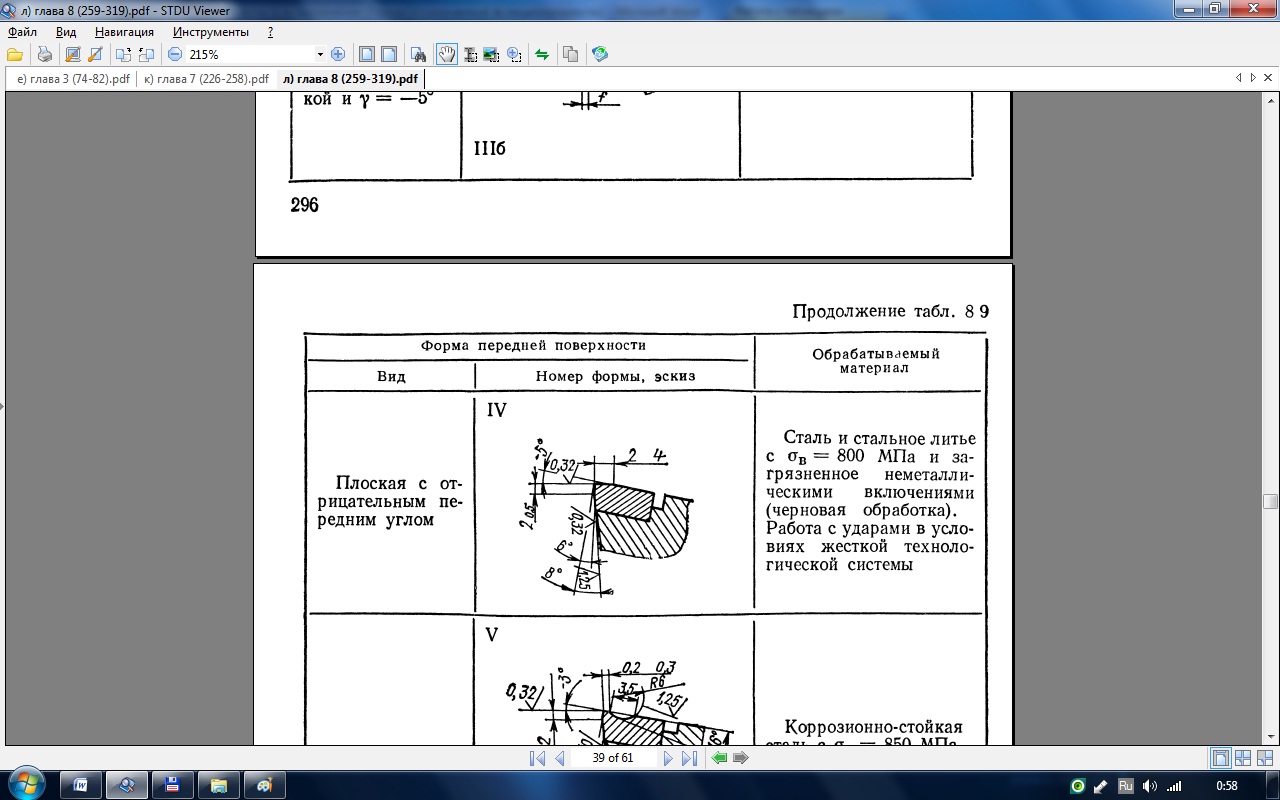Viewport: 1280px width, 800px height.
Task: Click the 215% zoom value field
Action: coord(250,55)
